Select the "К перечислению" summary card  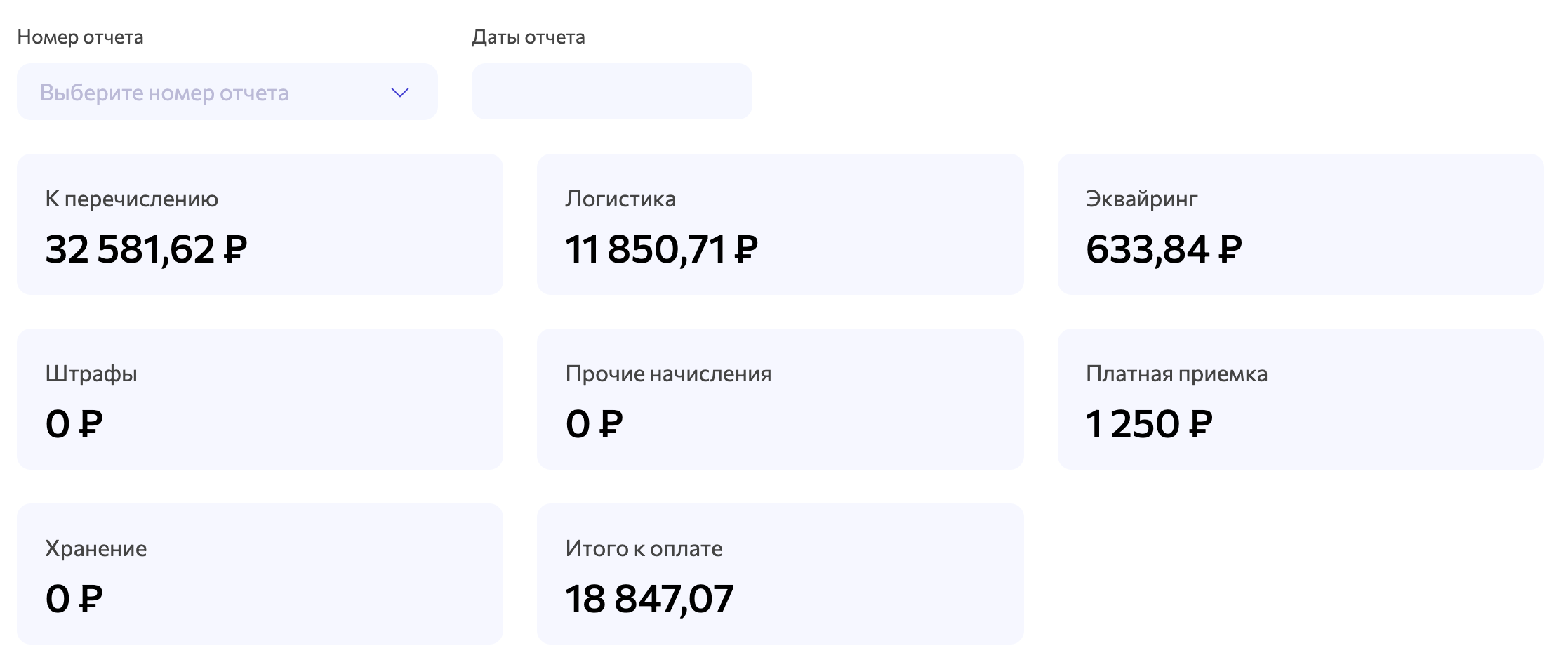(260, 225)
